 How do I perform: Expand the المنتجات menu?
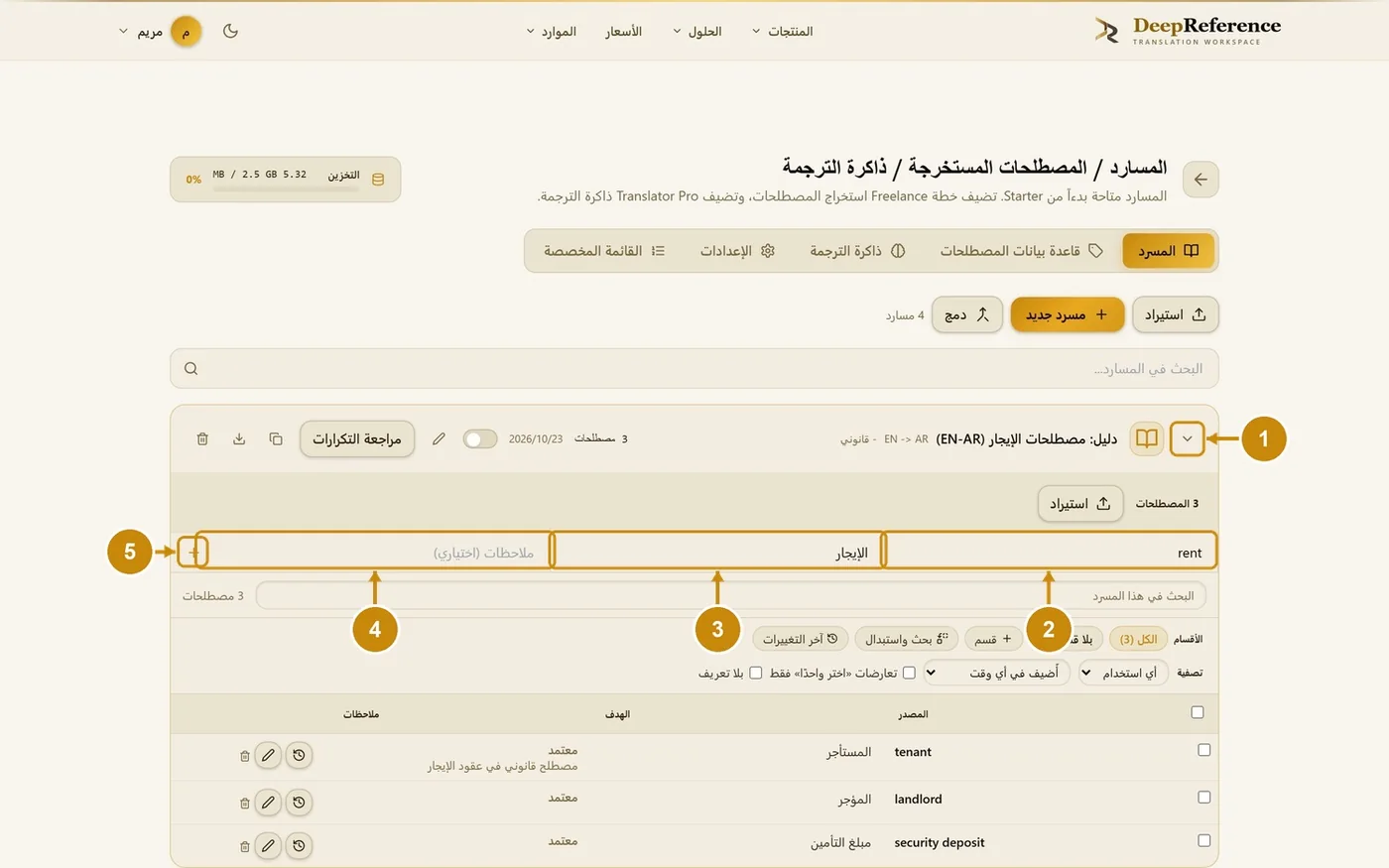[782, 31]
